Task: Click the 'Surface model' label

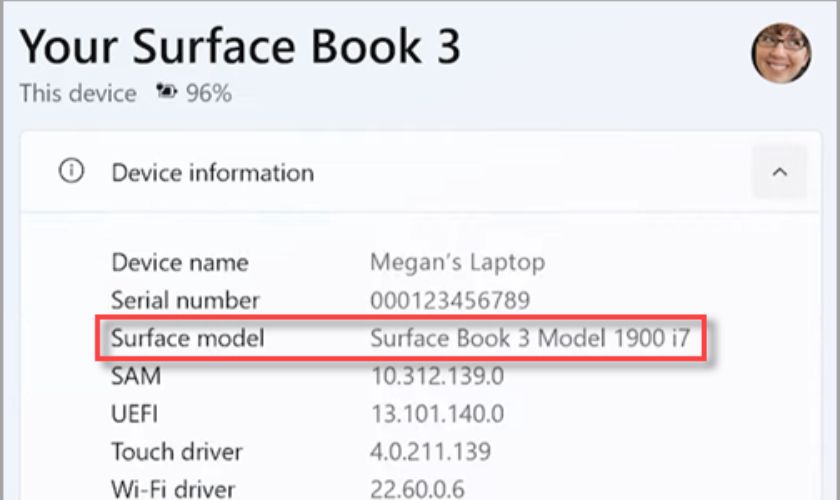Action: click(x=188, y=338)
